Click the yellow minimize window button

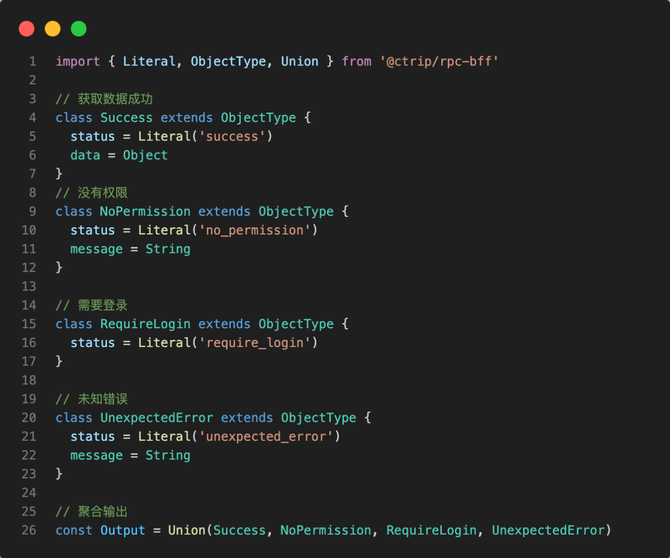(x=53, y=29)
